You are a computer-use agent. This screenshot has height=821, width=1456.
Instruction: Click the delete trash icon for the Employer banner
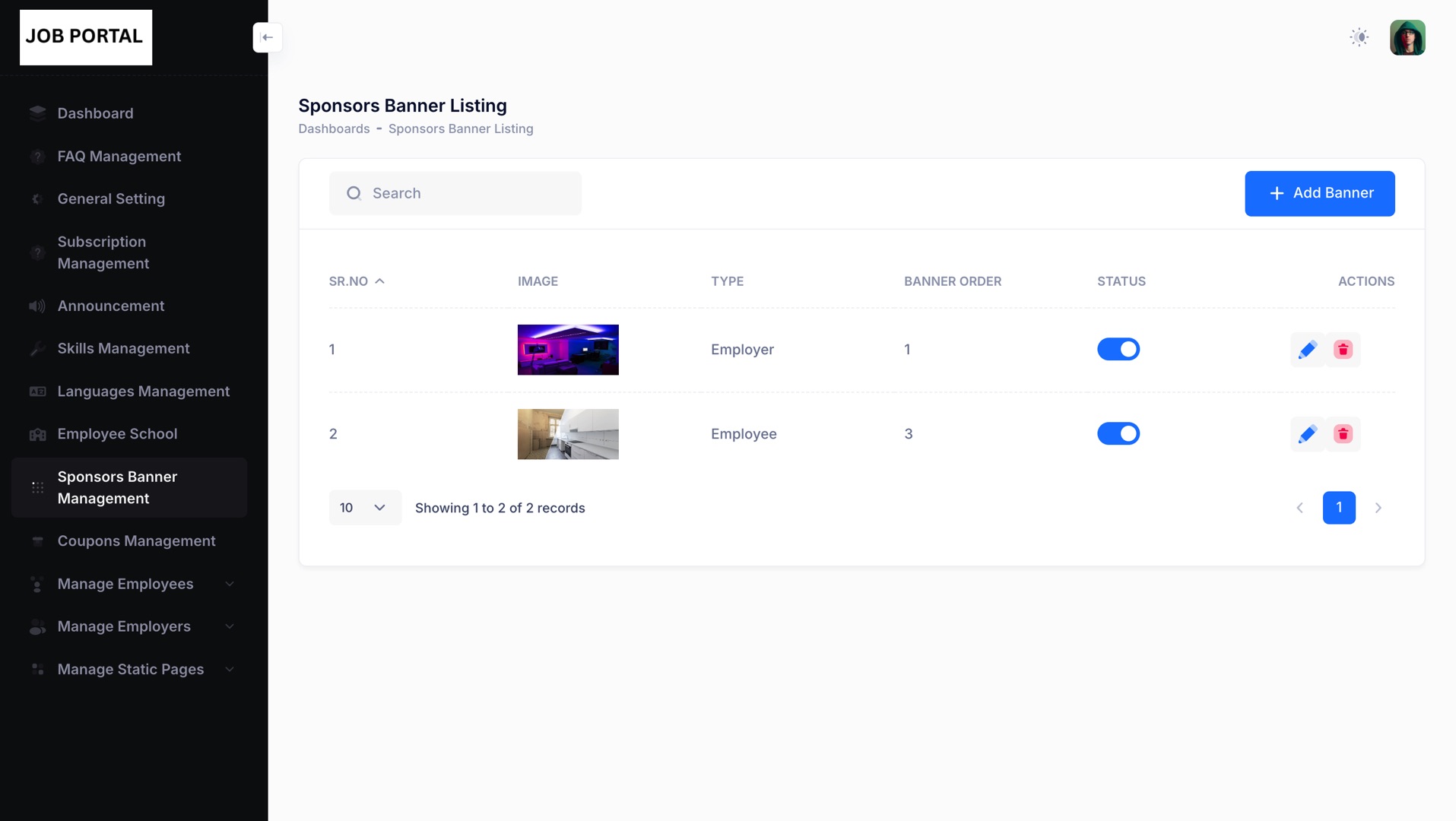tap(1343, 350)
